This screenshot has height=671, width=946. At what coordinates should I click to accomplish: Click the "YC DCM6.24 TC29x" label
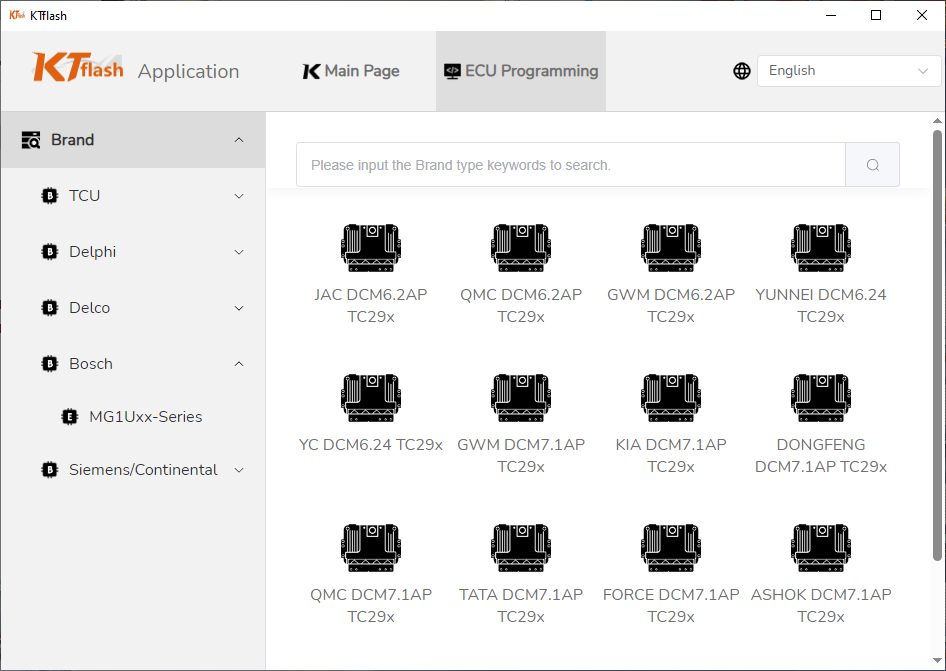point(370,445)
